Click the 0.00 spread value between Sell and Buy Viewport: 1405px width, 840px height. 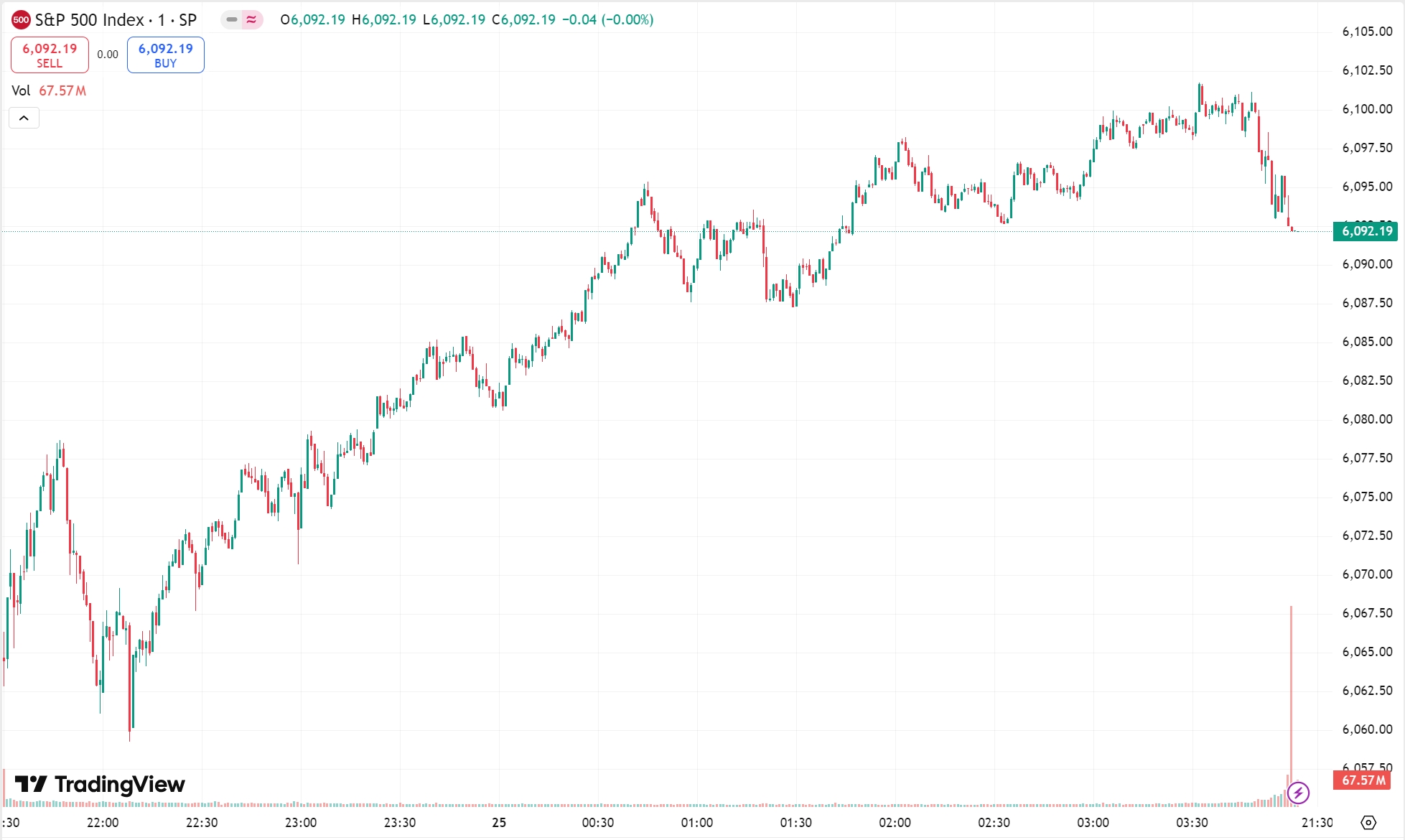tap(108, 55)
